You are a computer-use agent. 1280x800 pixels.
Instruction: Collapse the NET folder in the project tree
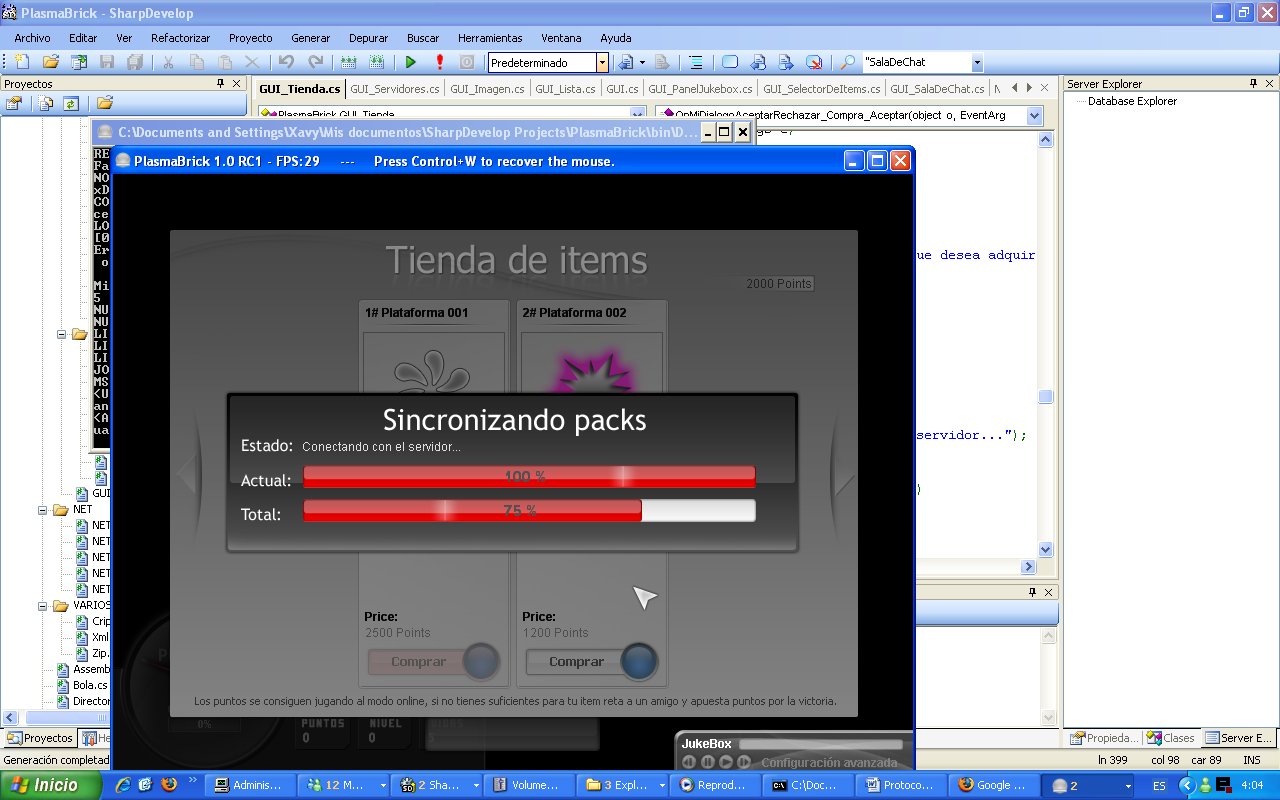(44, 510)
